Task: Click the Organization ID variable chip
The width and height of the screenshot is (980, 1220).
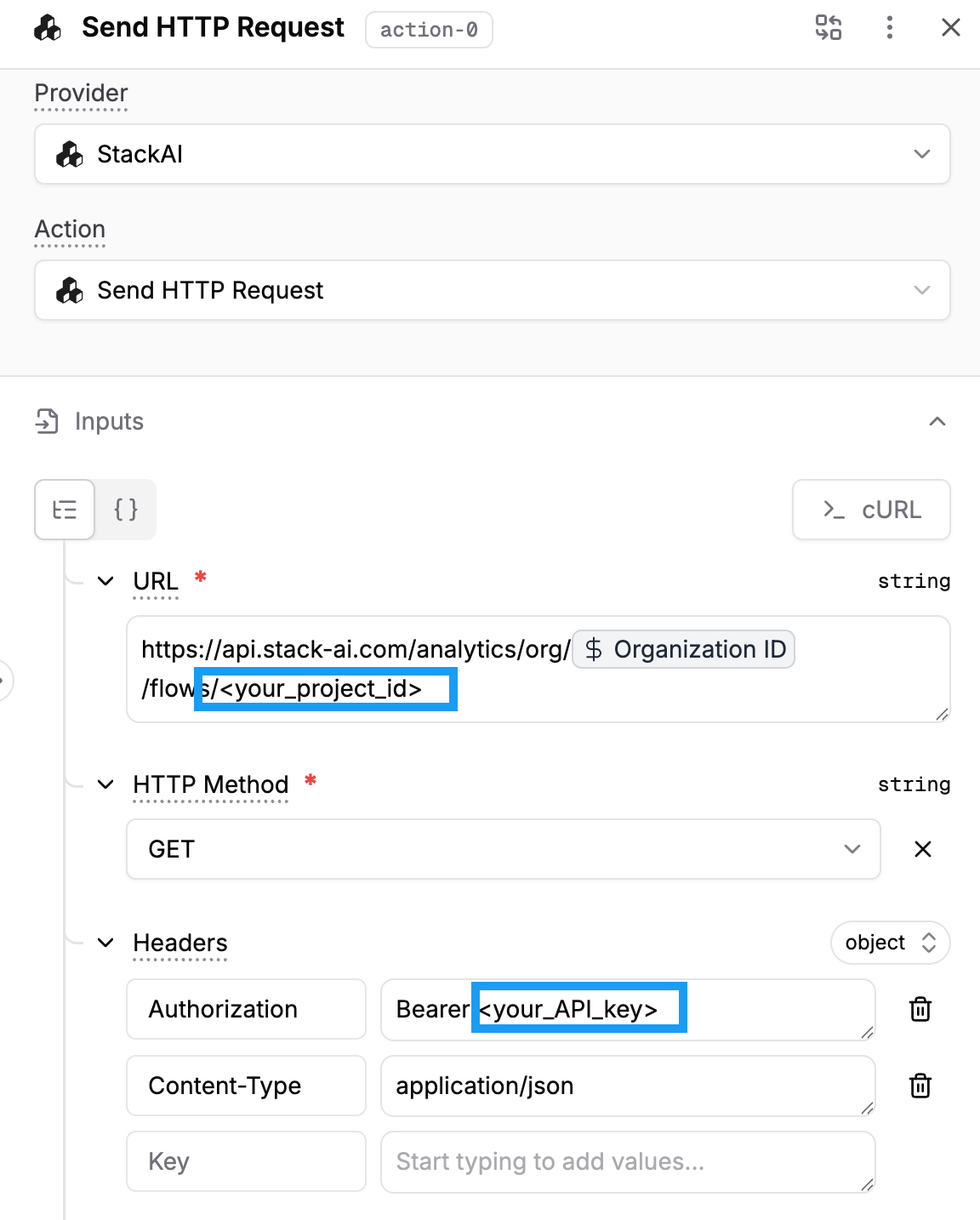Action: pos(684,650)
